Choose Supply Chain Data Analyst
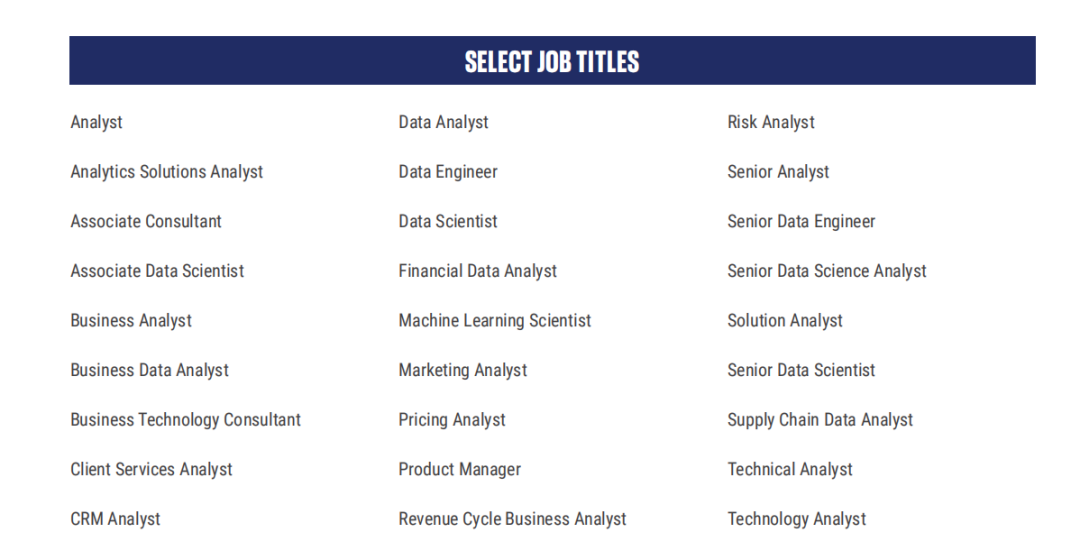The width and height of the screenshot is (1080, 560). 820,420
